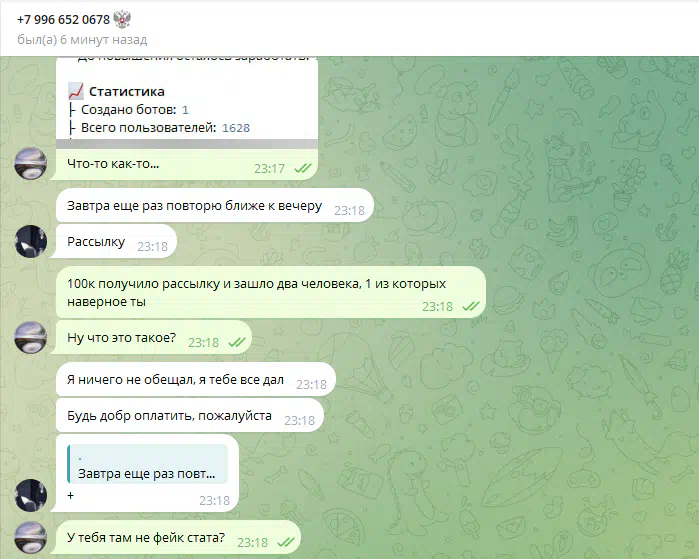Open avatar beside 'У тебя там не фейк стата?'
Screen dimensions: 699x559
pos(31,538)
